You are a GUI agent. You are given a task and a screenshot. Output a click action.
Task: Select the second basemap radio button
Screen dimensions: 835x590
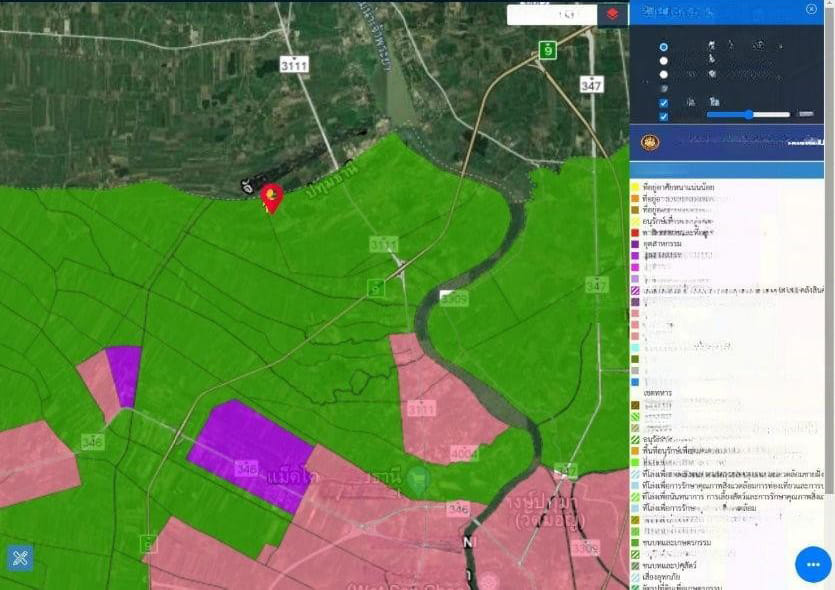pyautogui.click(x=664, y=61)
